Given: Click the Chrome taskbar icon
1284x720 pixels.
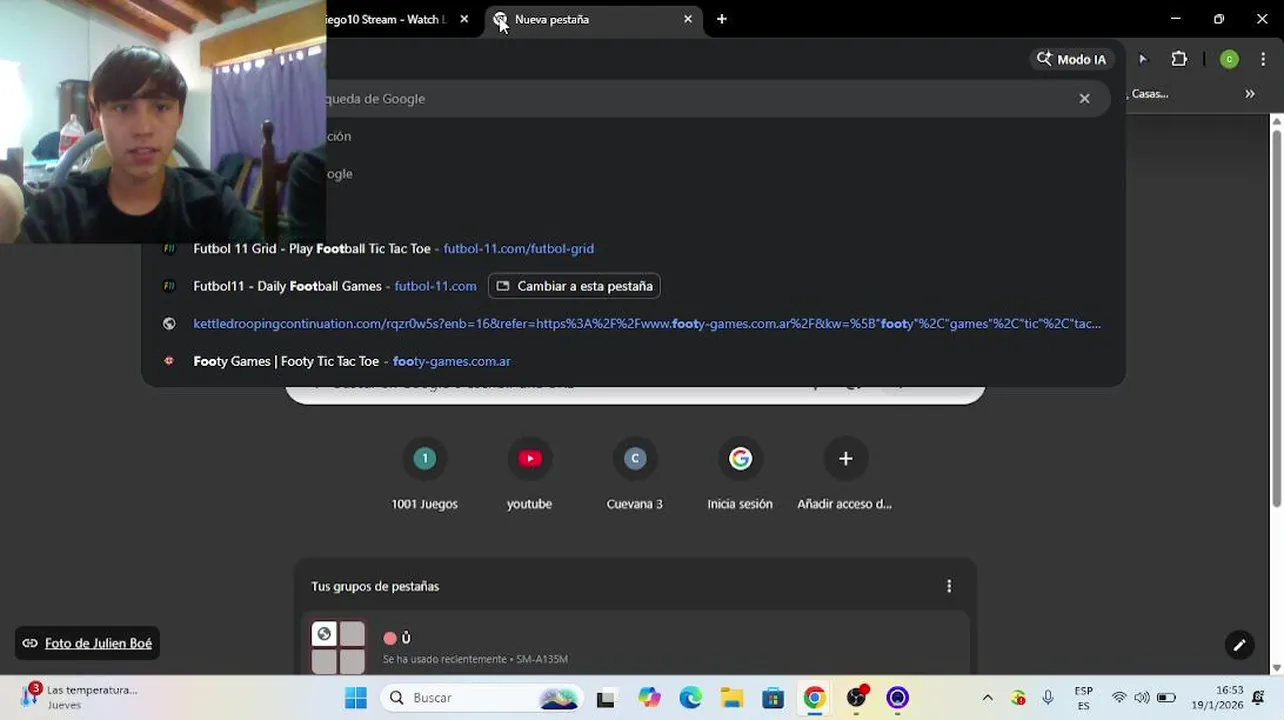Looking at the screenshot, I should click(814, 698).
